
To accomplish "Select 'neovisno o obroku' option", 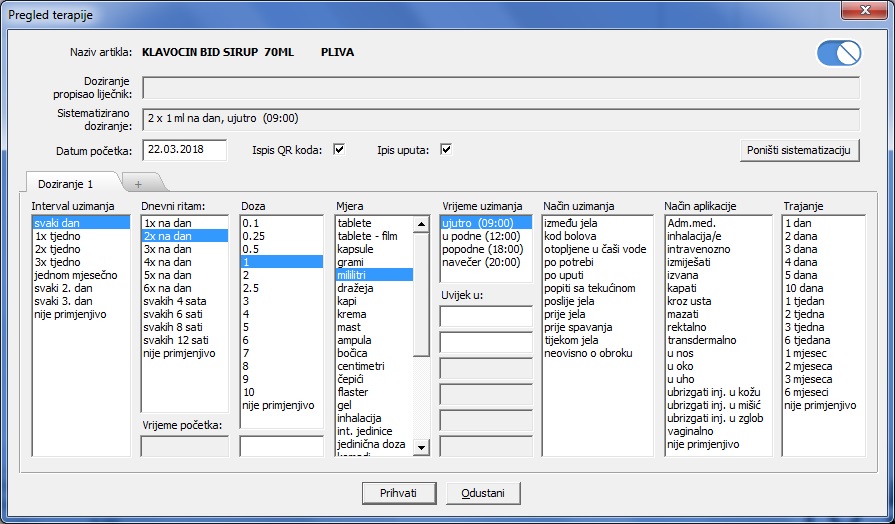I will click(x=597, y=353).
